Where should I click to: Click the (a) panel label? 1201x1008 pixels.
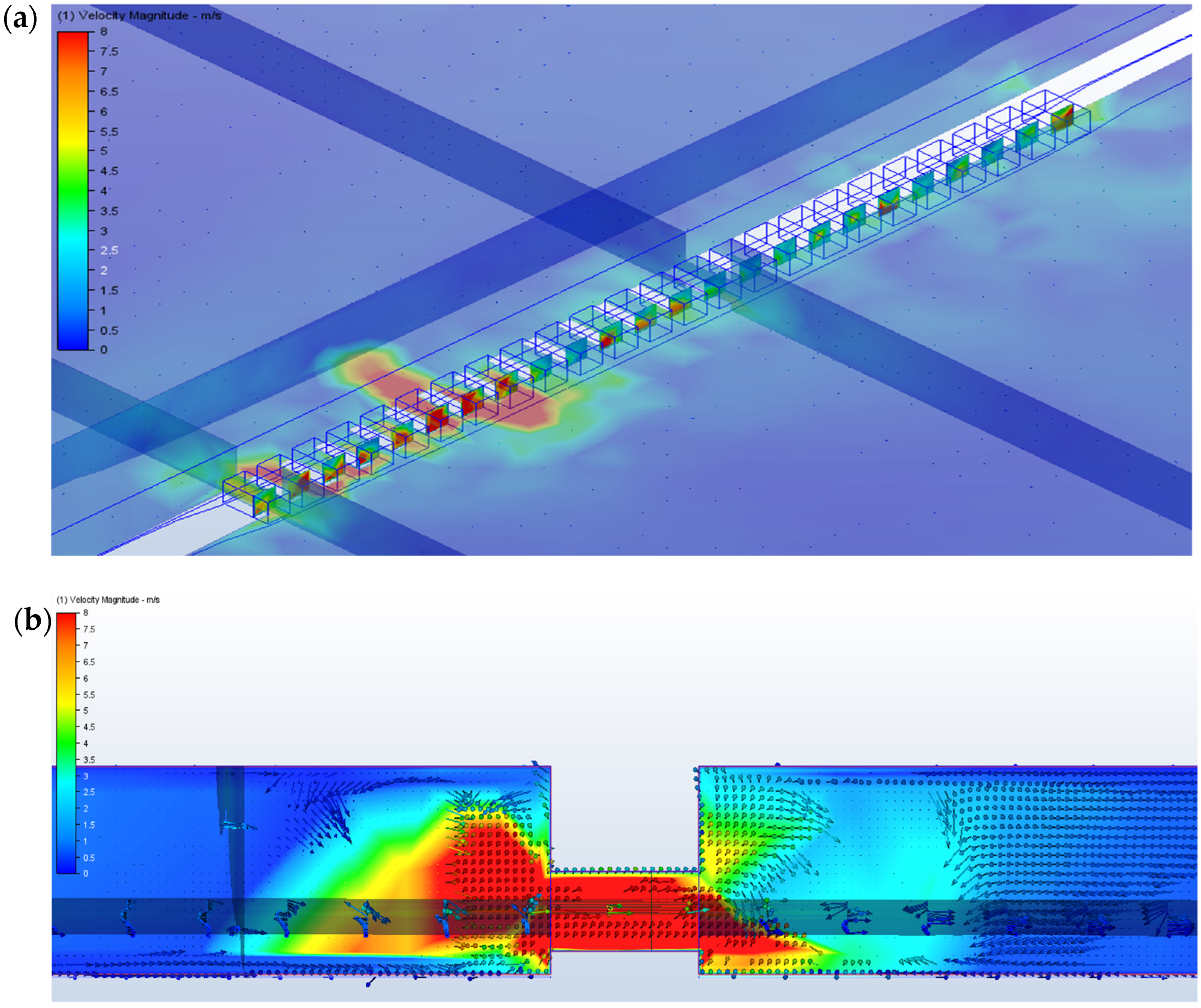coord(20,18)
